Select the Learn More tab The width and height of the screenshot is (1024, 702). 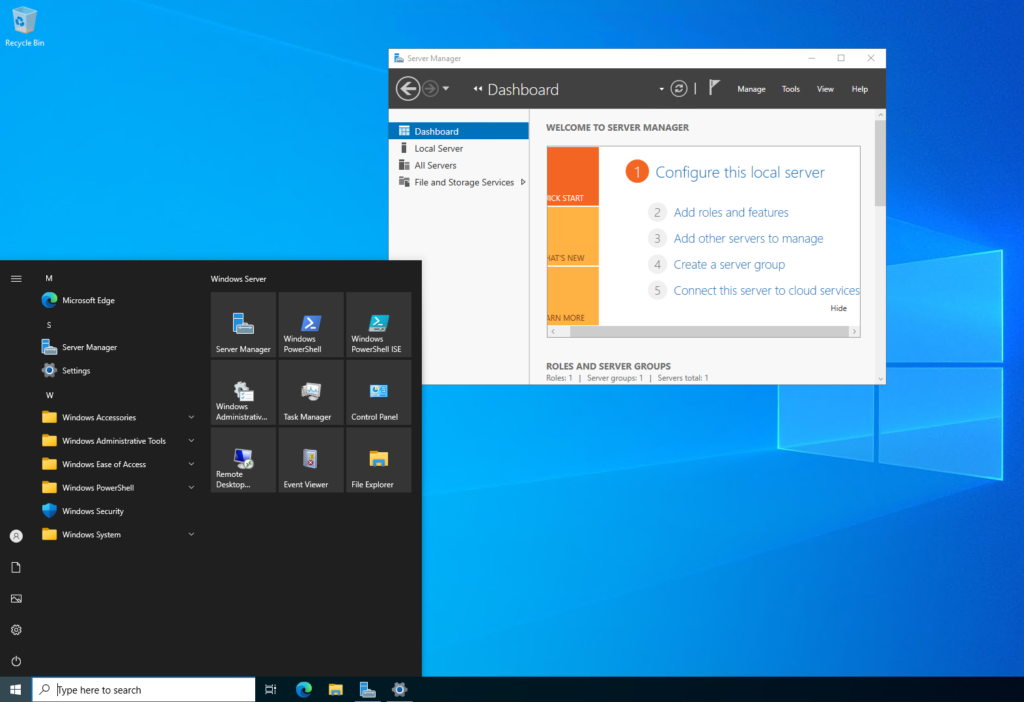pos(573,296)
